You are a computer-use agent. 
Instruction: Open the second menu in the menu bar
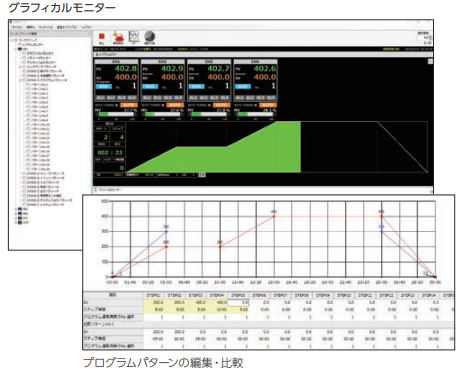(31, 27)
